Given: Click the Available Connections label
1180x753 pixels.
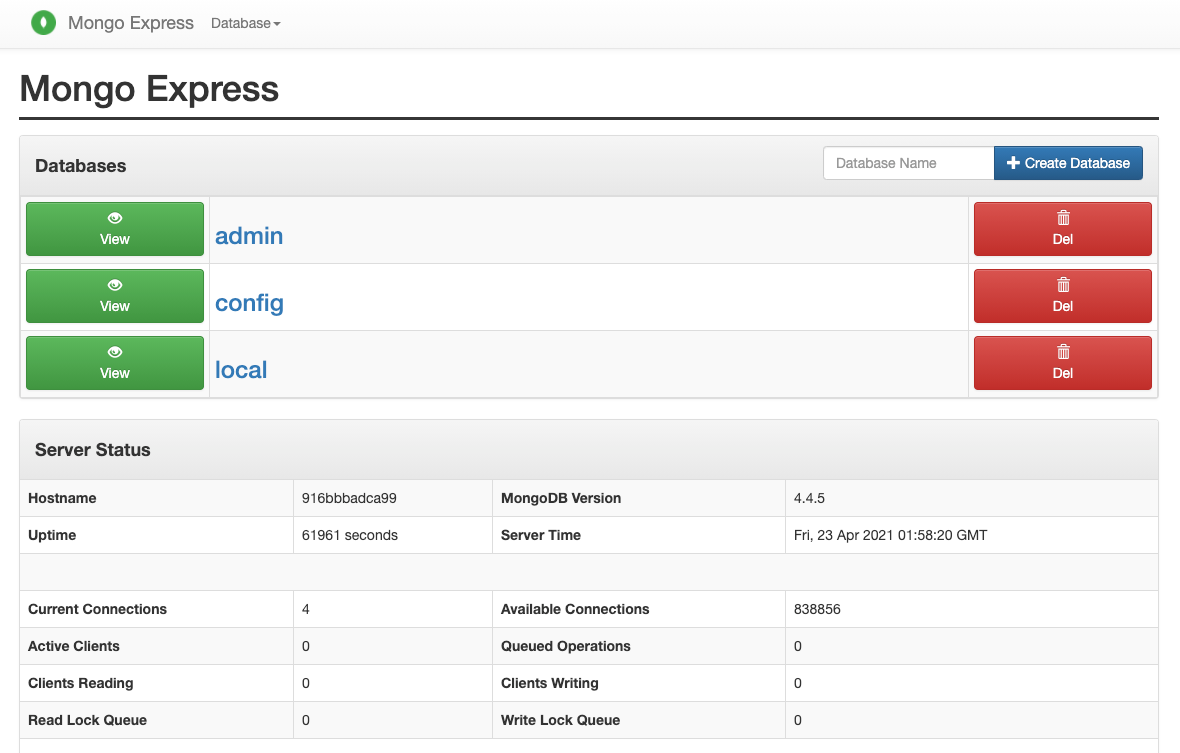Looking at the screenshot, I should pos(575,609).
